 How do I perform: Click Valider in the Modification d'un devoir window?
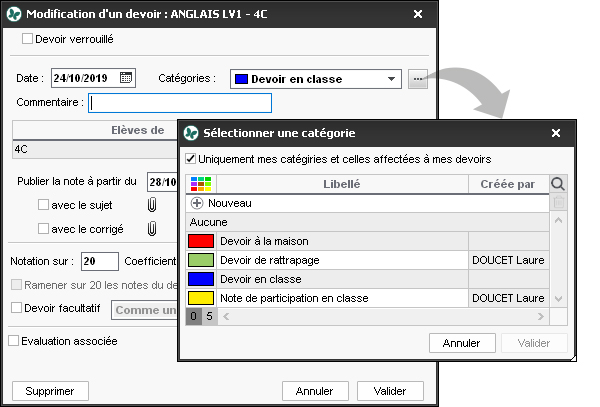pos(390,391)
